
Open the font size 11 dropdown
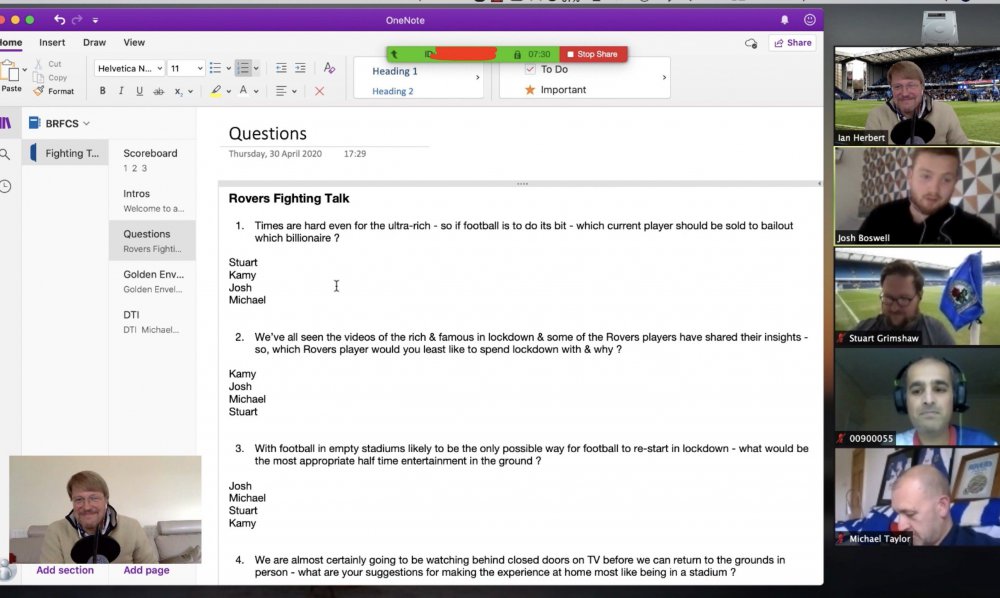(x=186, y=68)
